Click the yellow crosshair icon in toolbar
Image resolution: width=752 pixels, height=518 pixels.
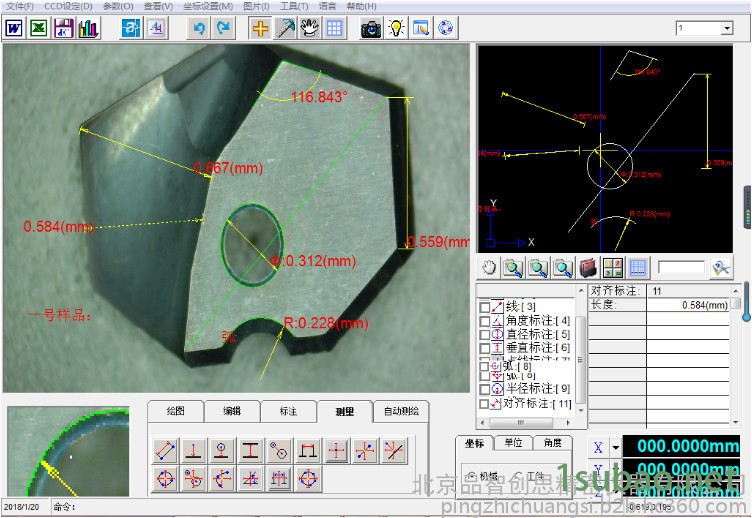point(260,28)
